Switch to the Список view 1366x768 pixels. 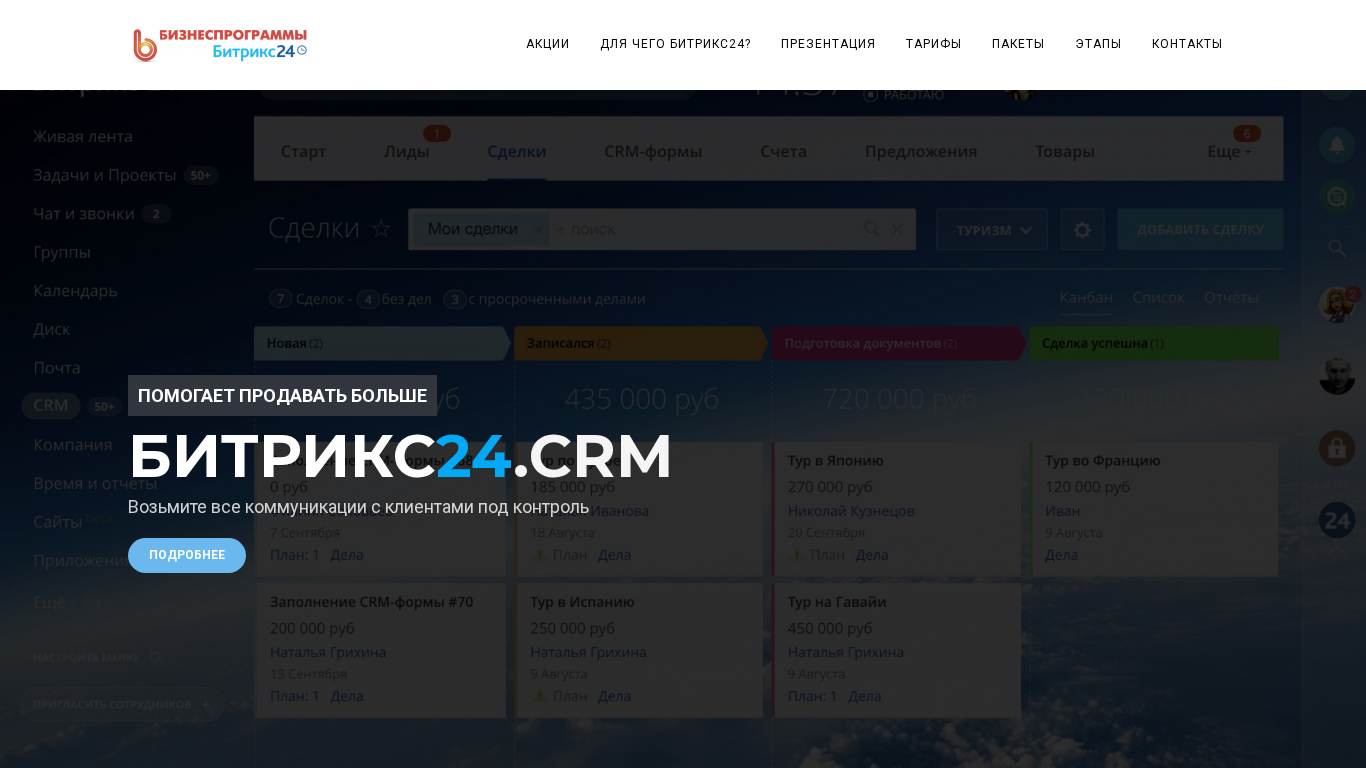[1158, 298]
